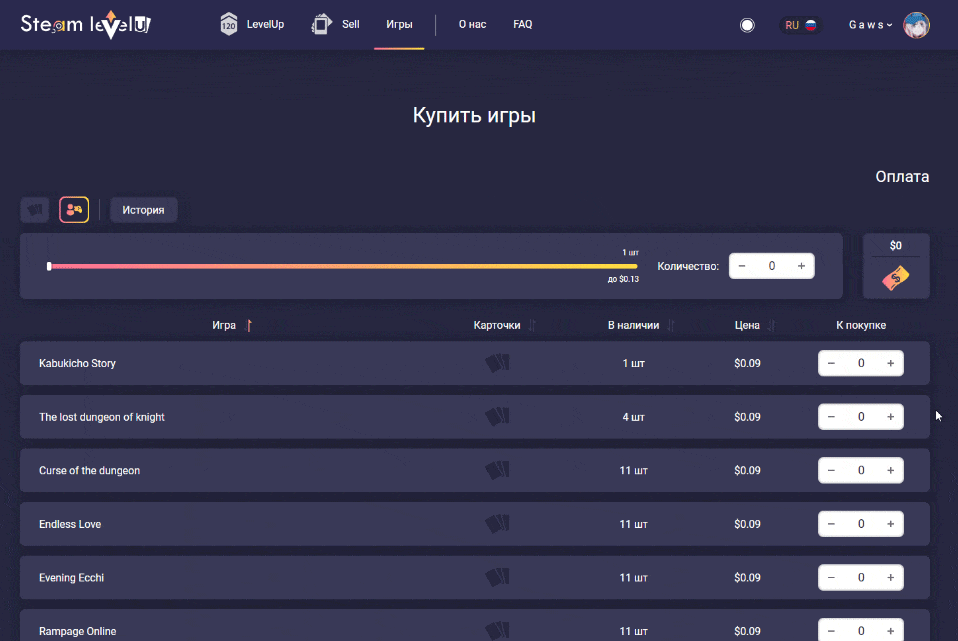Image resolution: width=958 pixels, height=641 pixels.
Task: Open sorting on the Цена column header
Action: click(747, 324)
